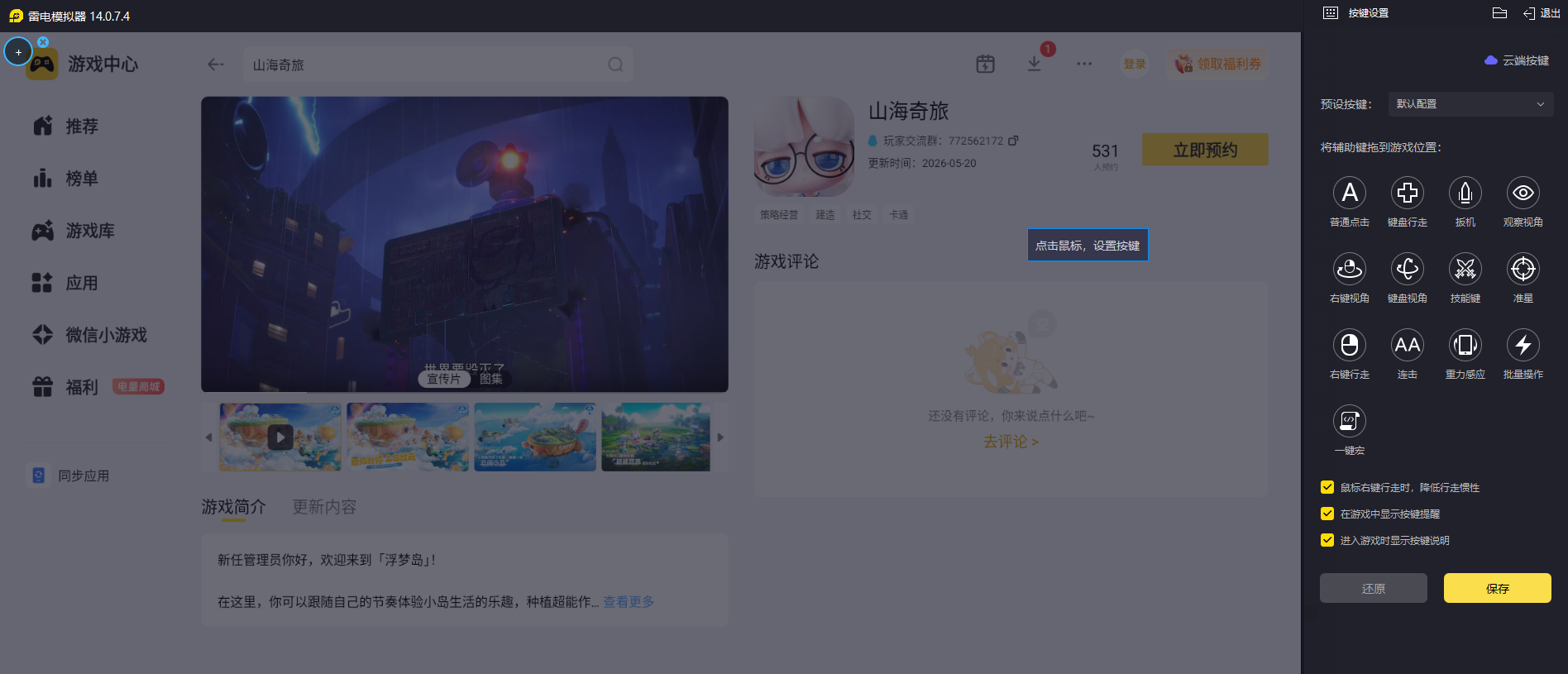The image size is (1568, 674).
Task: Select the 批量操作 lightning icon
Action: [1523, 345]
